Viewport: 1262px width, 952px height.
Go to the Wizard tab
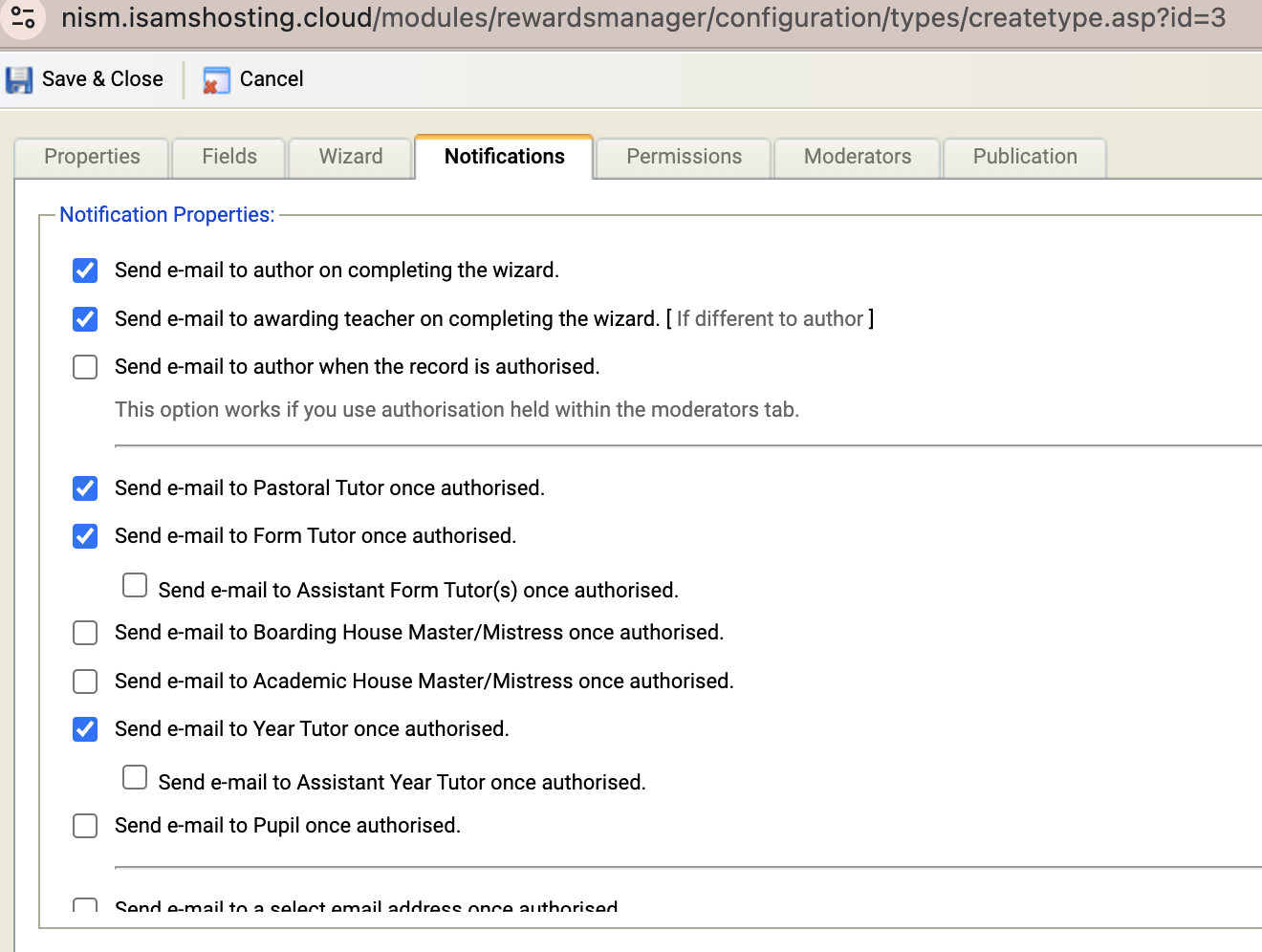(x=350, y=157)
